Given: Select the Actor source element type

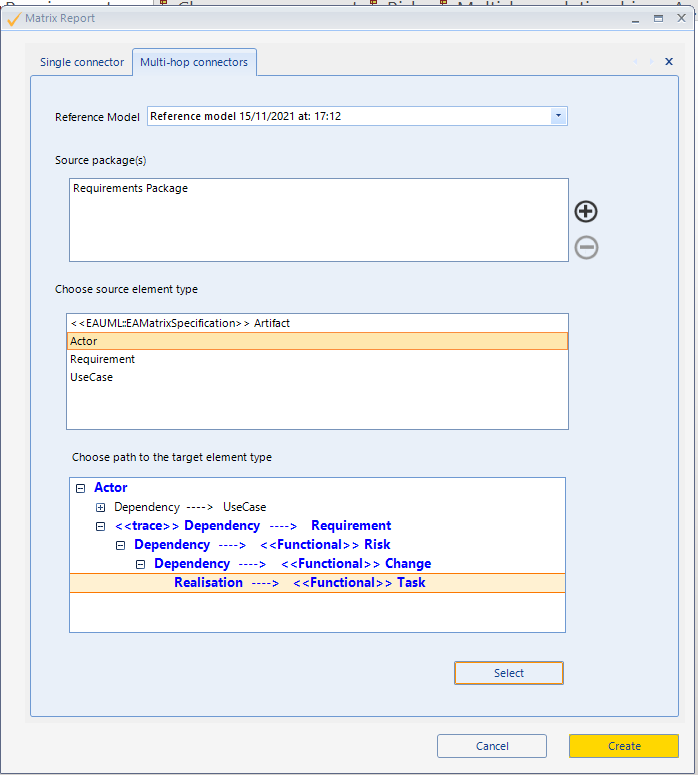Looking at the screenshot, I should (x=317, y=341).
